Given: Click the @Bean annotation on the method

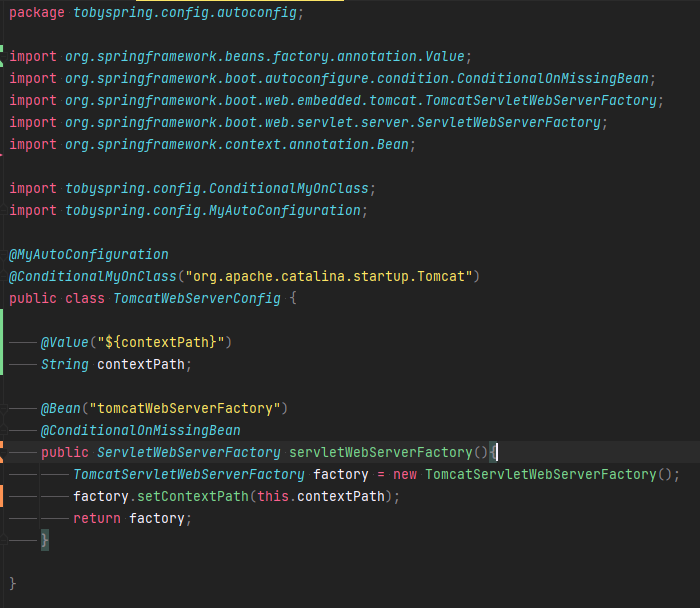Looking at the screenshot, I should tap(61, 408).
